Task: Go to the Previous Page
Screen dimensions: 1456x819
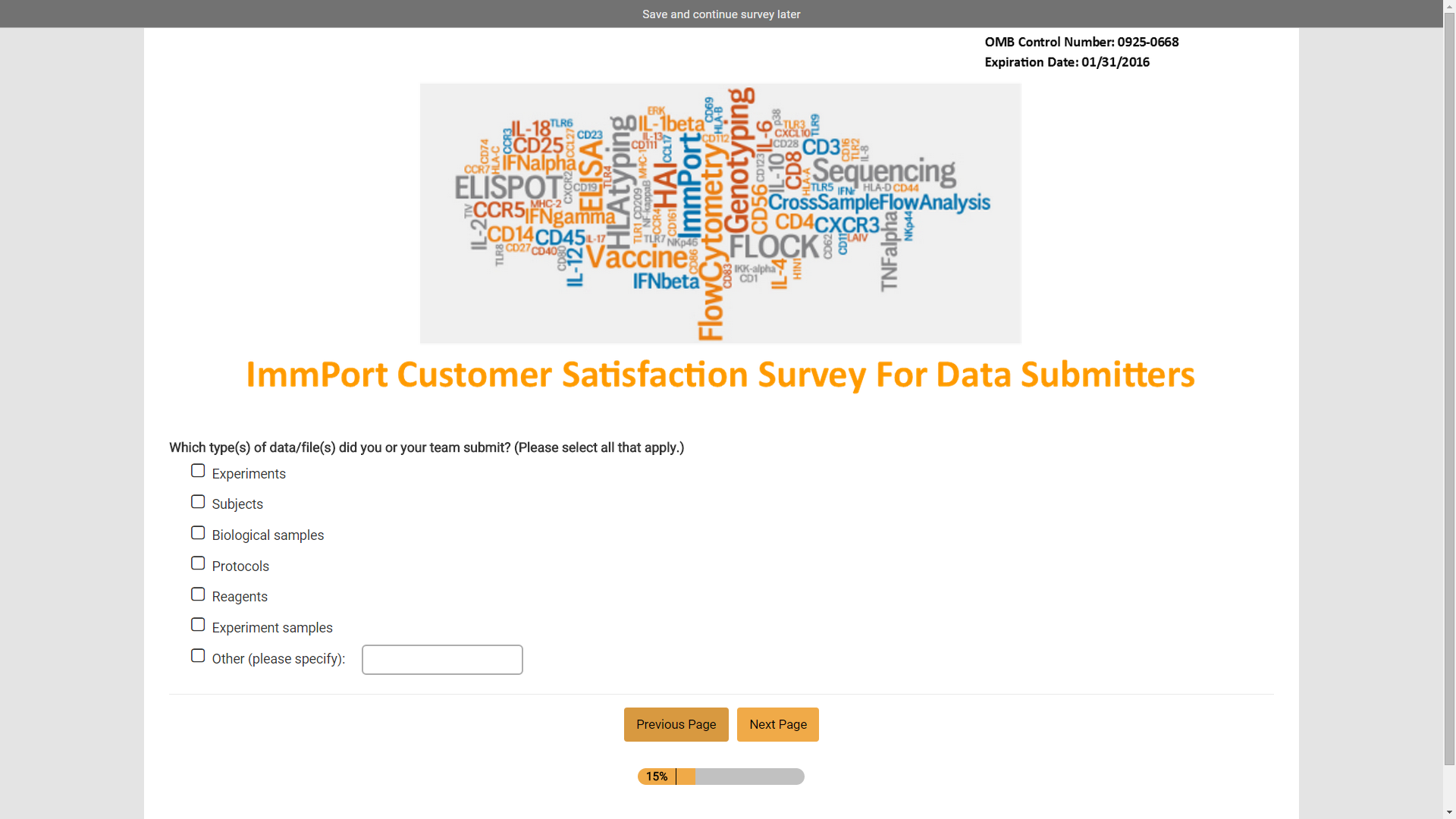Action: (x=676, y=724)
